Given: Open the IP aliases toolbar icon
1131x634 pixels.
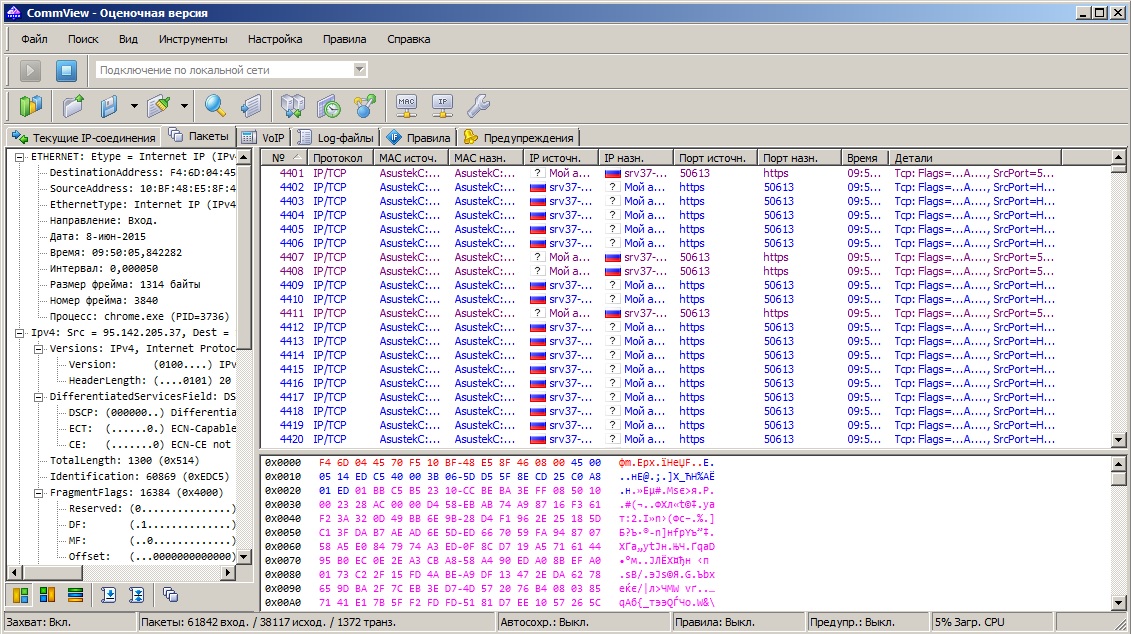Looking at the screenshot, I should pos(442,105).
